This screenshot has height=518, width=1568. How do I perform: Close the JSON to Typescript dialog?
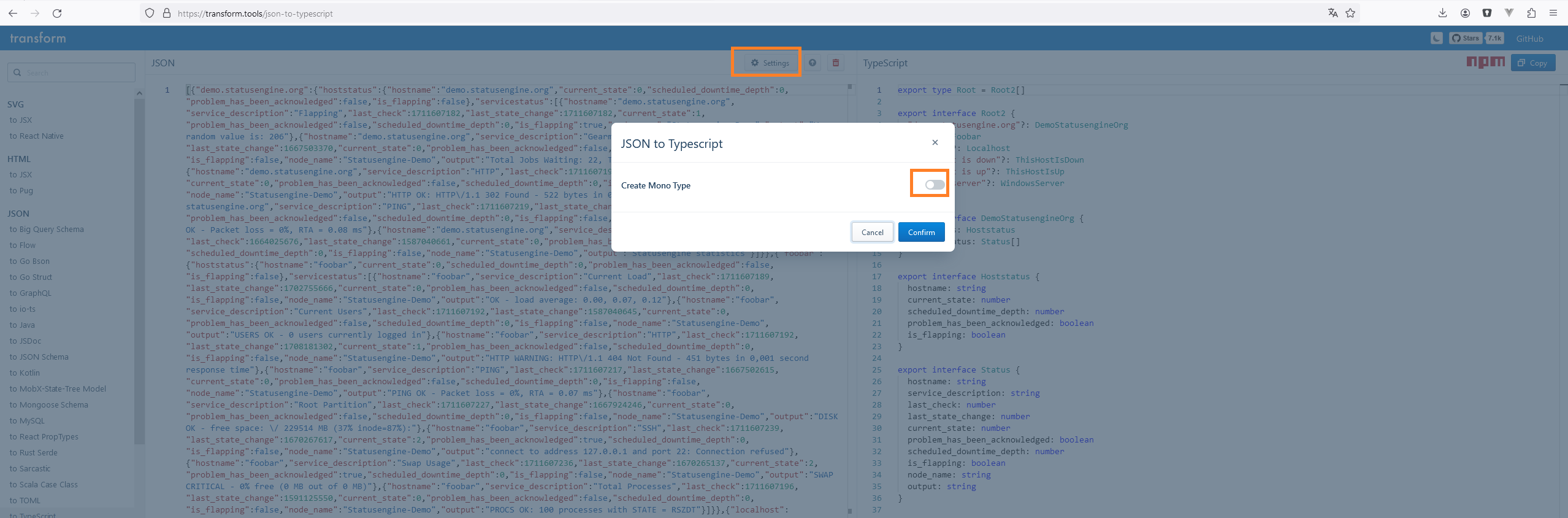coord(935,142)
